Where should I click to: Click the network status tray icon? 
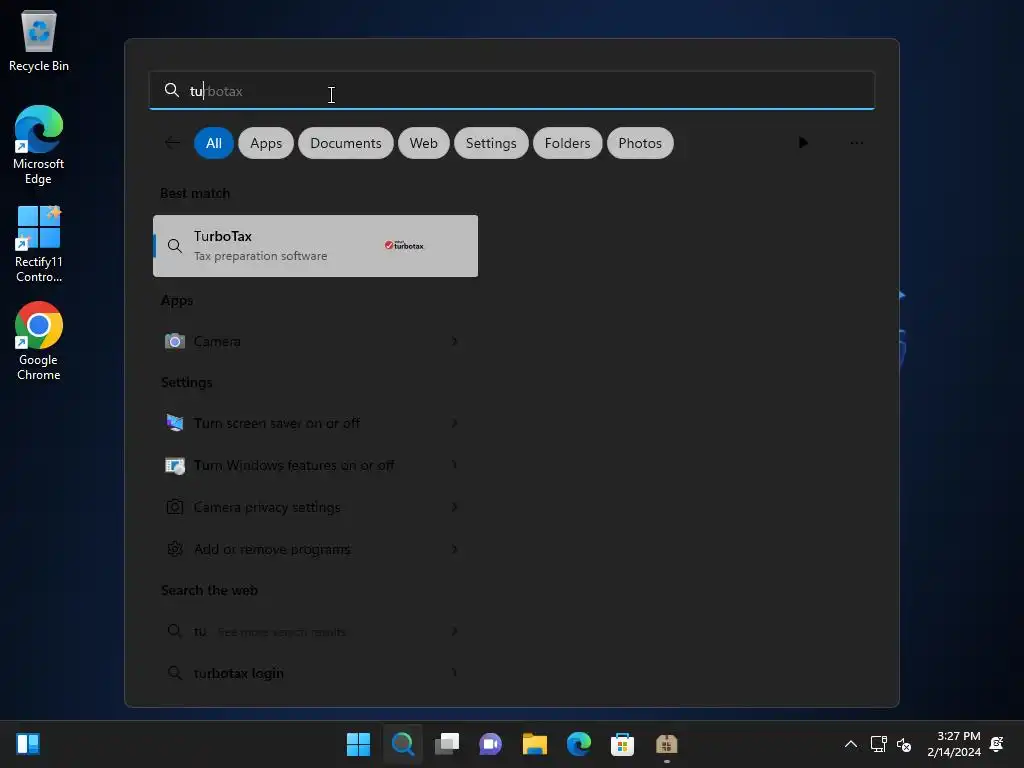(x=878, y=744)
